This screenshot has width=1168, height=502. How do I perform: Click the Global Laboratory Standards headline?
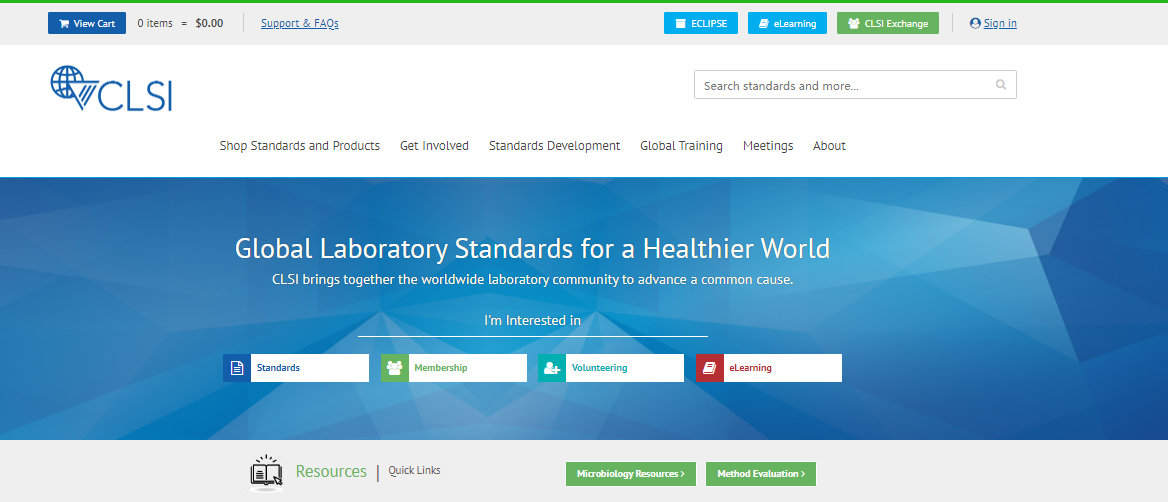pos(533,248)
